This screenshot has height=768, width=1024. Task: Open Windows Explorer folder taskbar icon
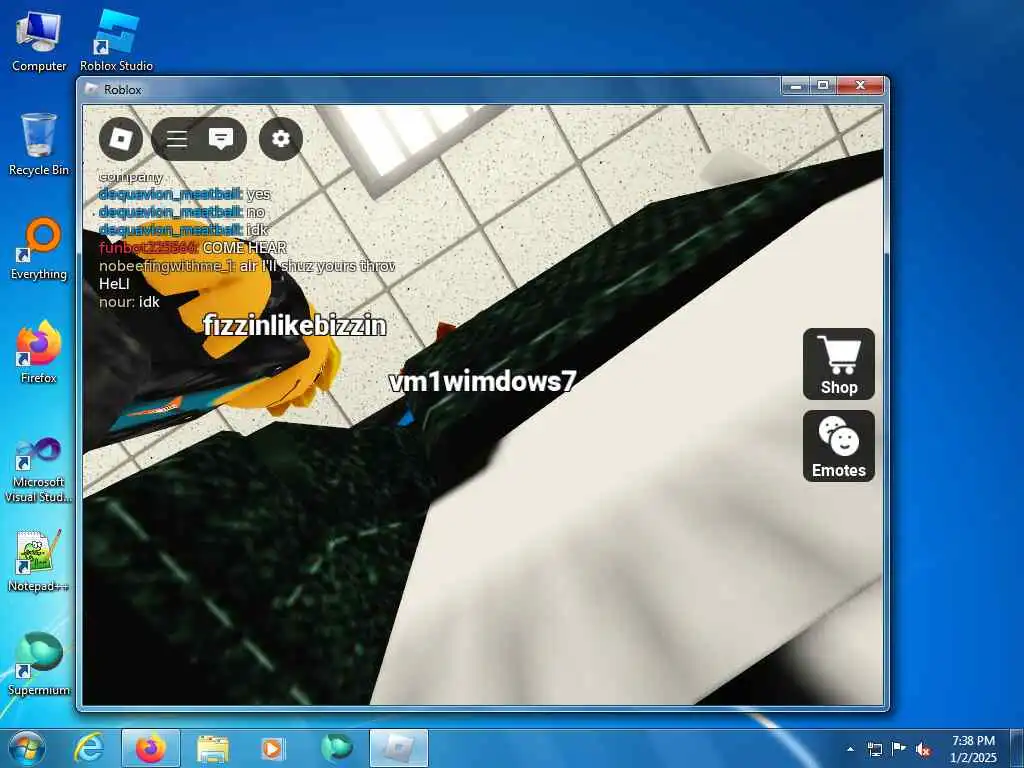213,748
